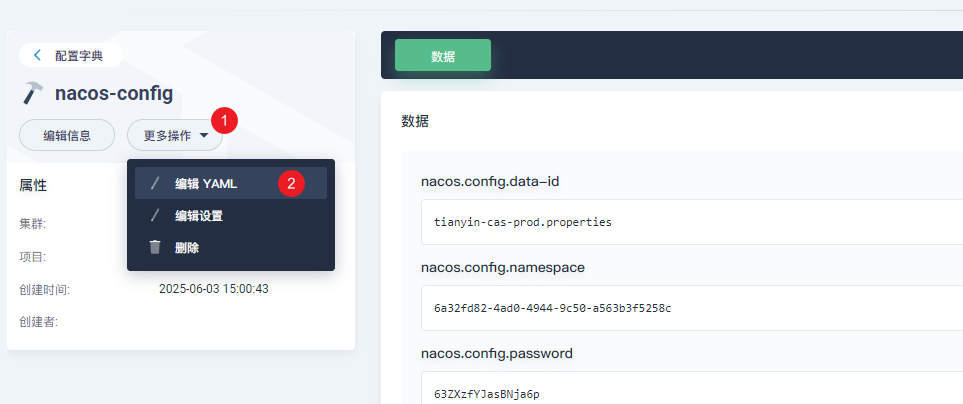
Task: Click the nacos-config title text
Action: click(x=114, y=94)
